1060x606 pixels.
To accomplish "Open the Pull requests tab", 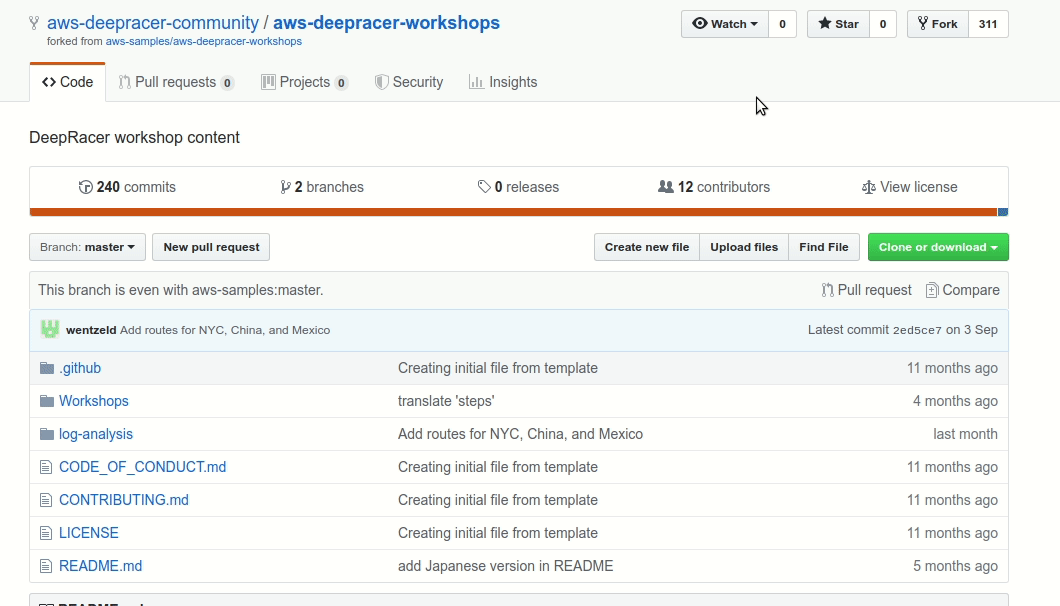I will [x=176, y=83].
